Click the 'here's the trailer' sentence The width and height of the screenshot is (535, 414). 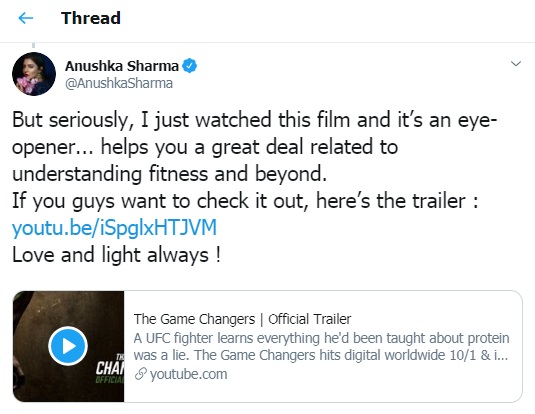[x=397, y=201]
